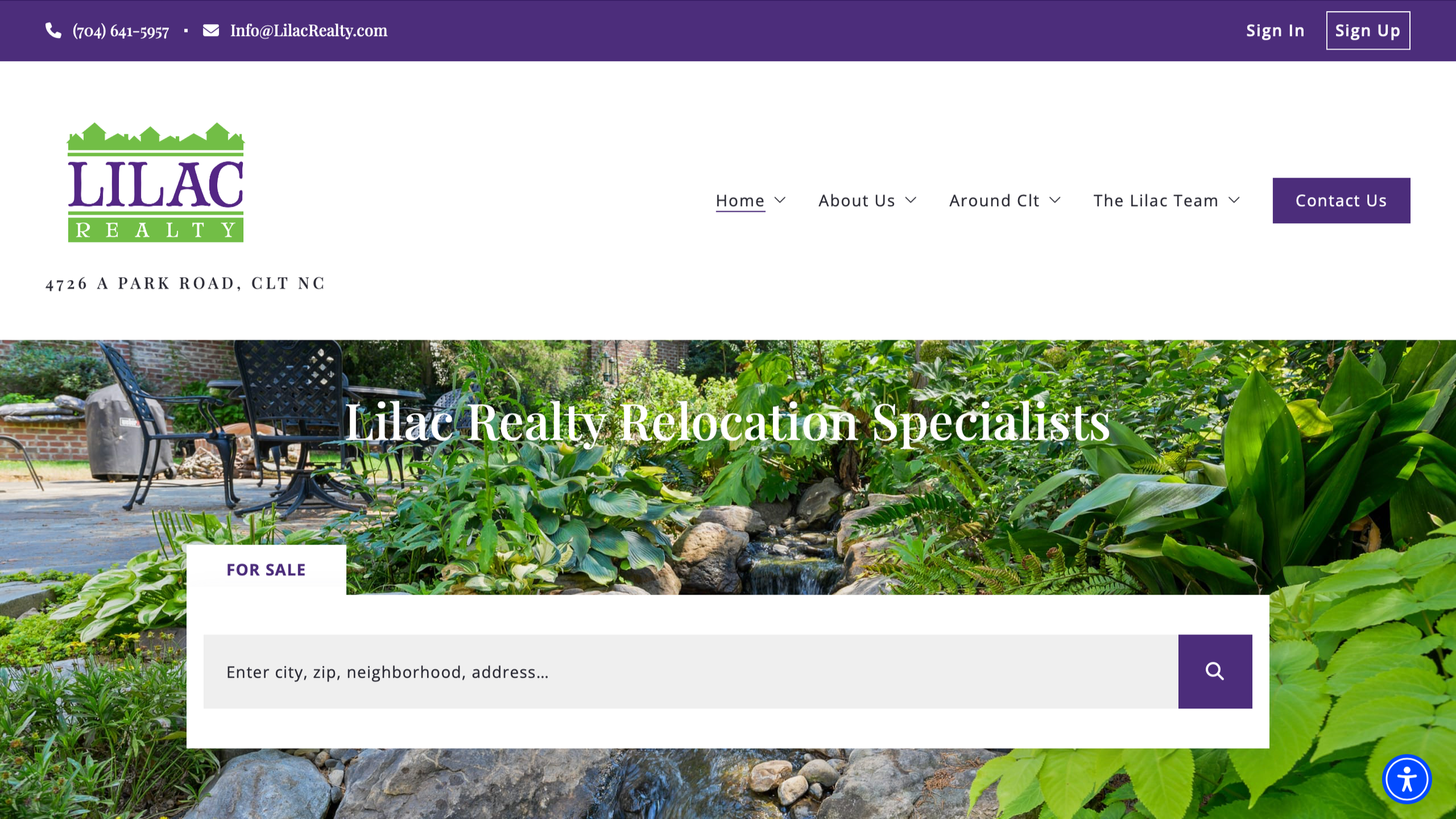Click the Sign In link
This screenshot has height=819, width=1456.
point(1275,30)
